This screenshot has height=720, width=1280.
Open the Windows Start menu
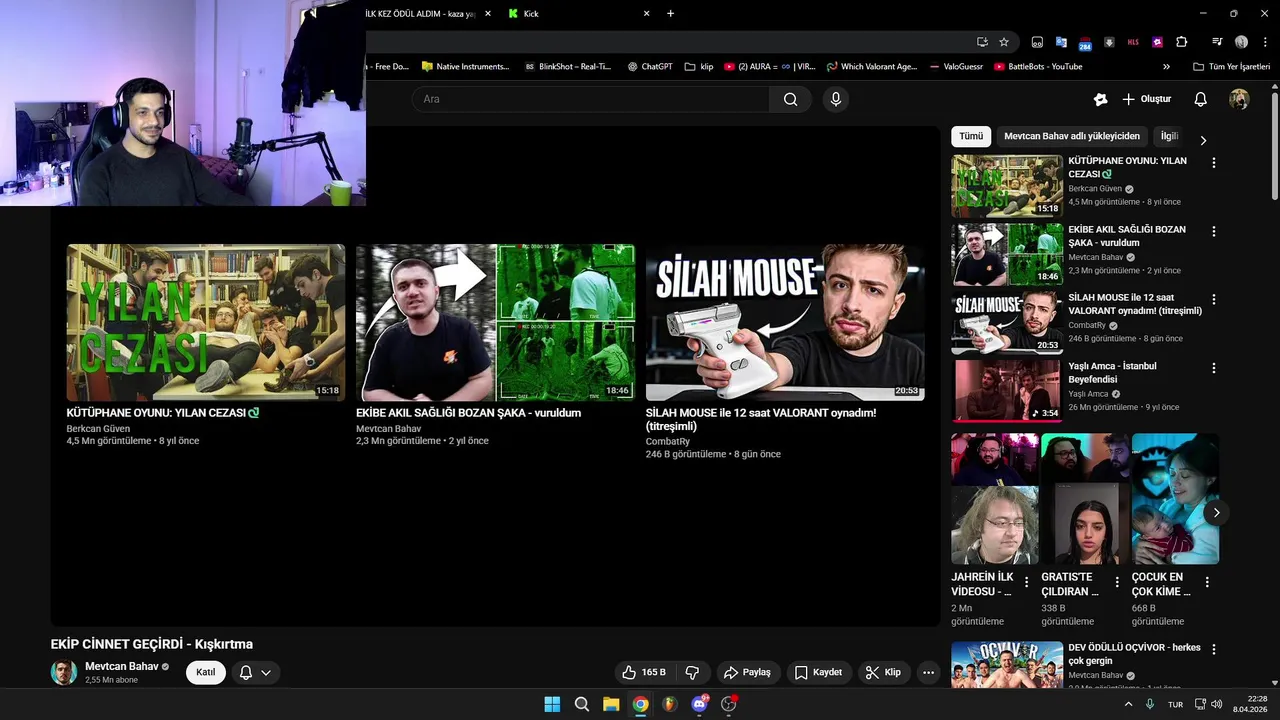[552, 704]
